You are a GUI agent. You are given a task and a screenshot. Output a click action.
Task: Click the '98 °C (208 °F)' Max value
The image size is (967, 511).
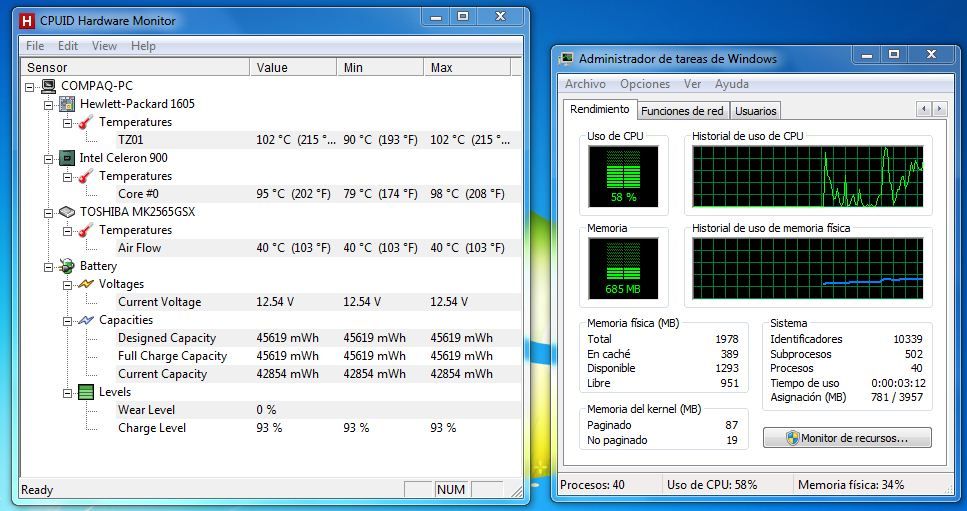coord(467,194)
